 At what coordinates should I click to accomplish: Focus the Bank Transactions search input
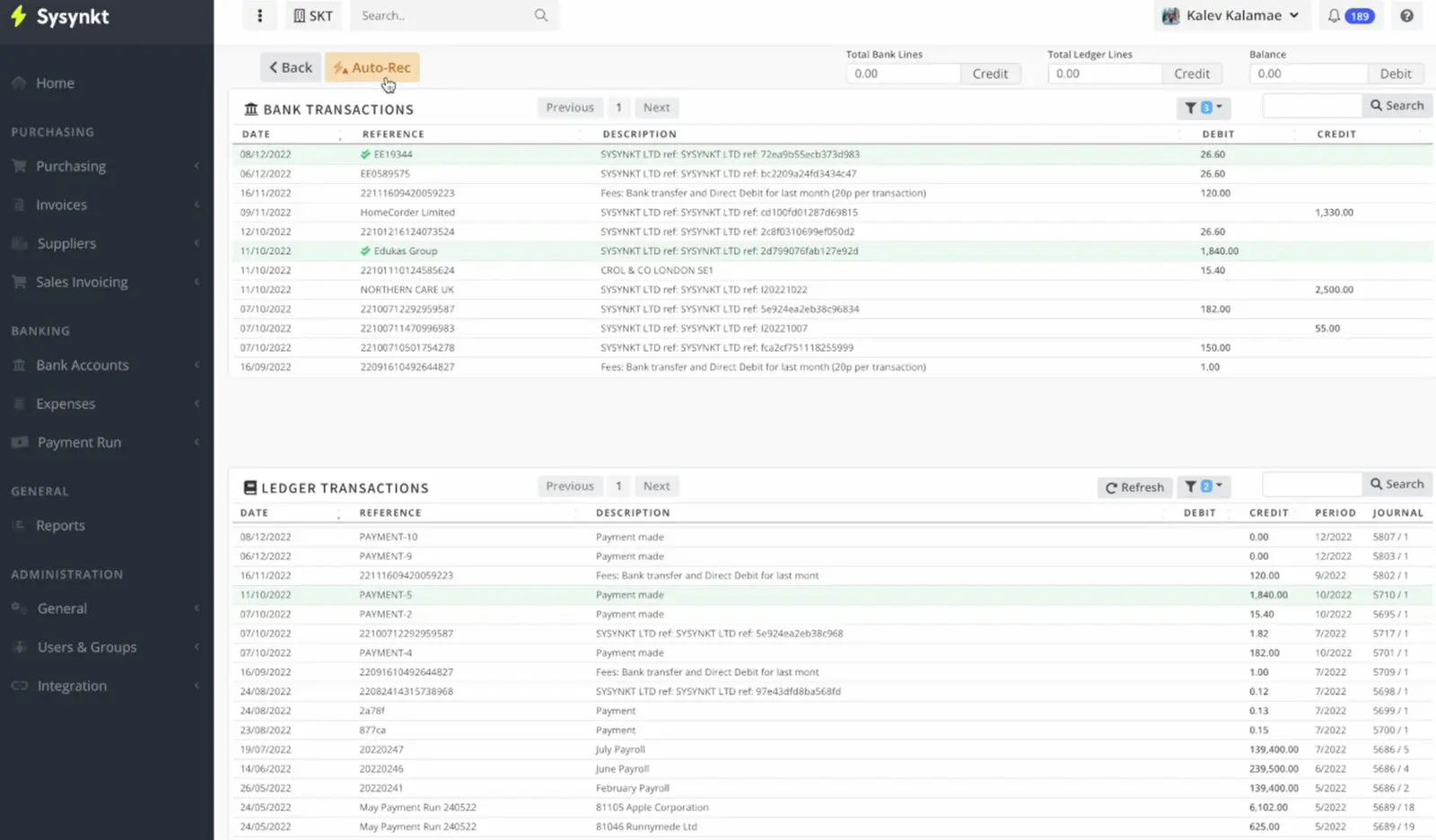1312,106
